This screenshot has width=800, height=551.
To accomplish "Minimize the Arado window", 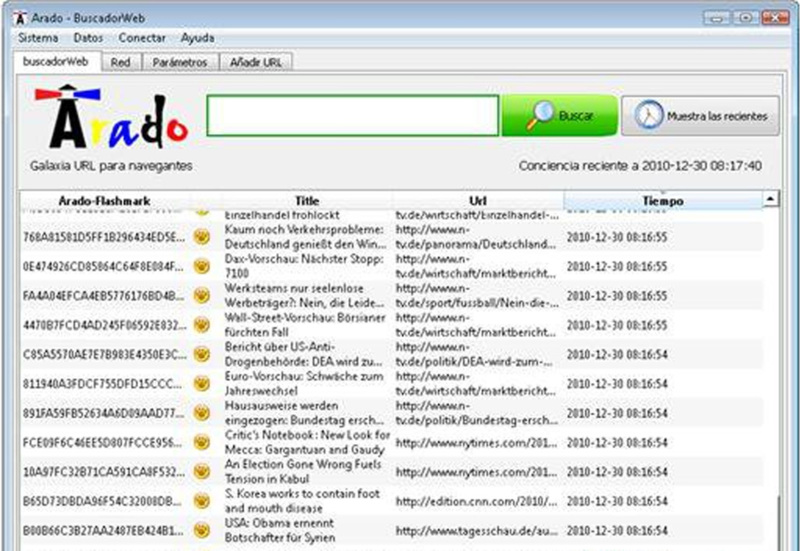I will coord(716,18).
